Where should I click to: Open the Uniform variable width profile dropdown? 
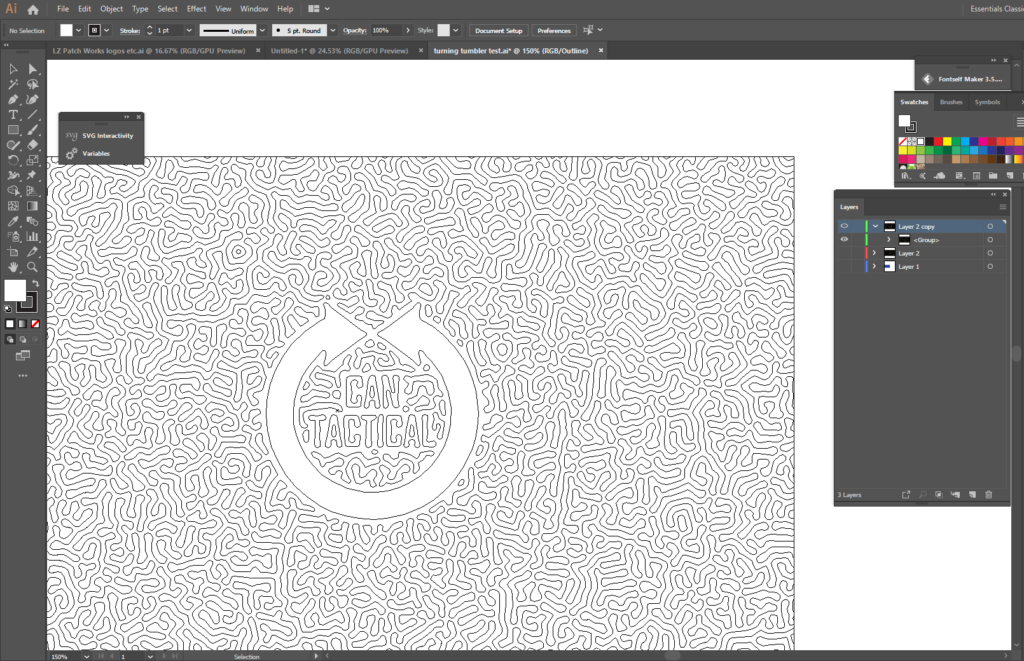coord(263,30)
